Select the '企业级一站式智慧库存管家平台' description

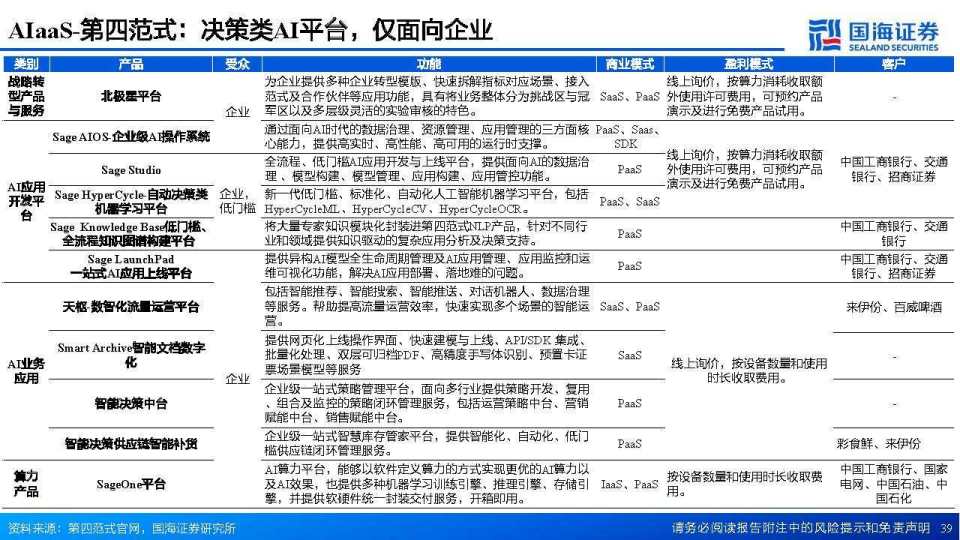point(427,443)
